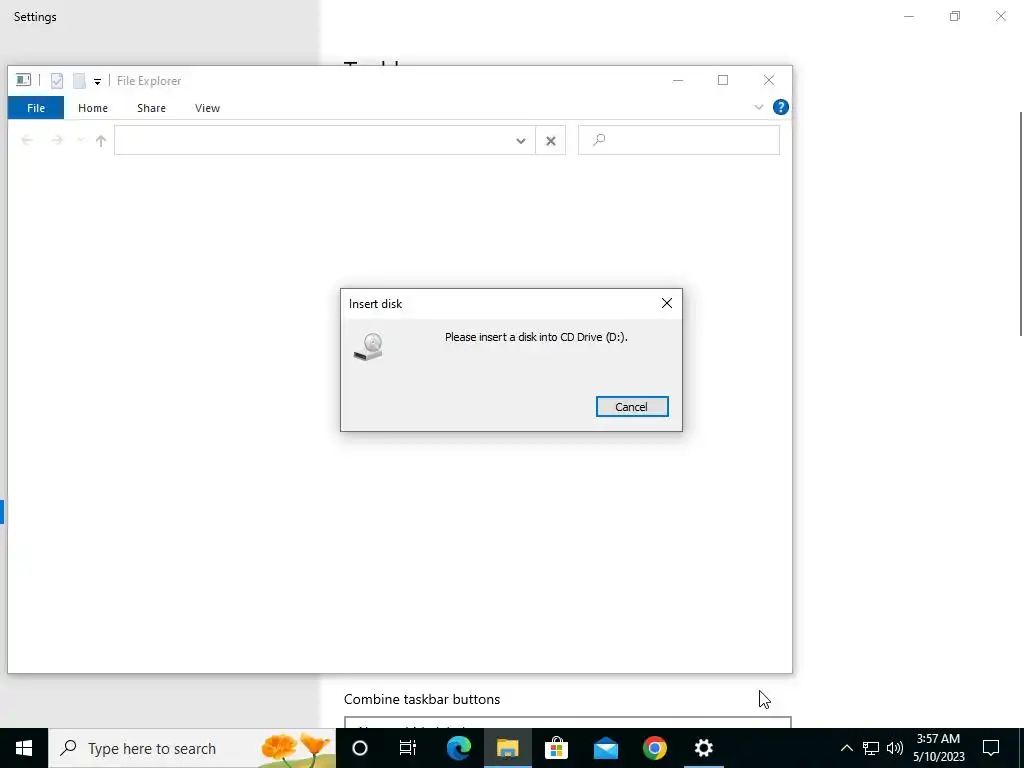The width and height of the screenshot is (1024, 768).
Task: Expand the ribbon with the chevron
Action: [758, 107]
